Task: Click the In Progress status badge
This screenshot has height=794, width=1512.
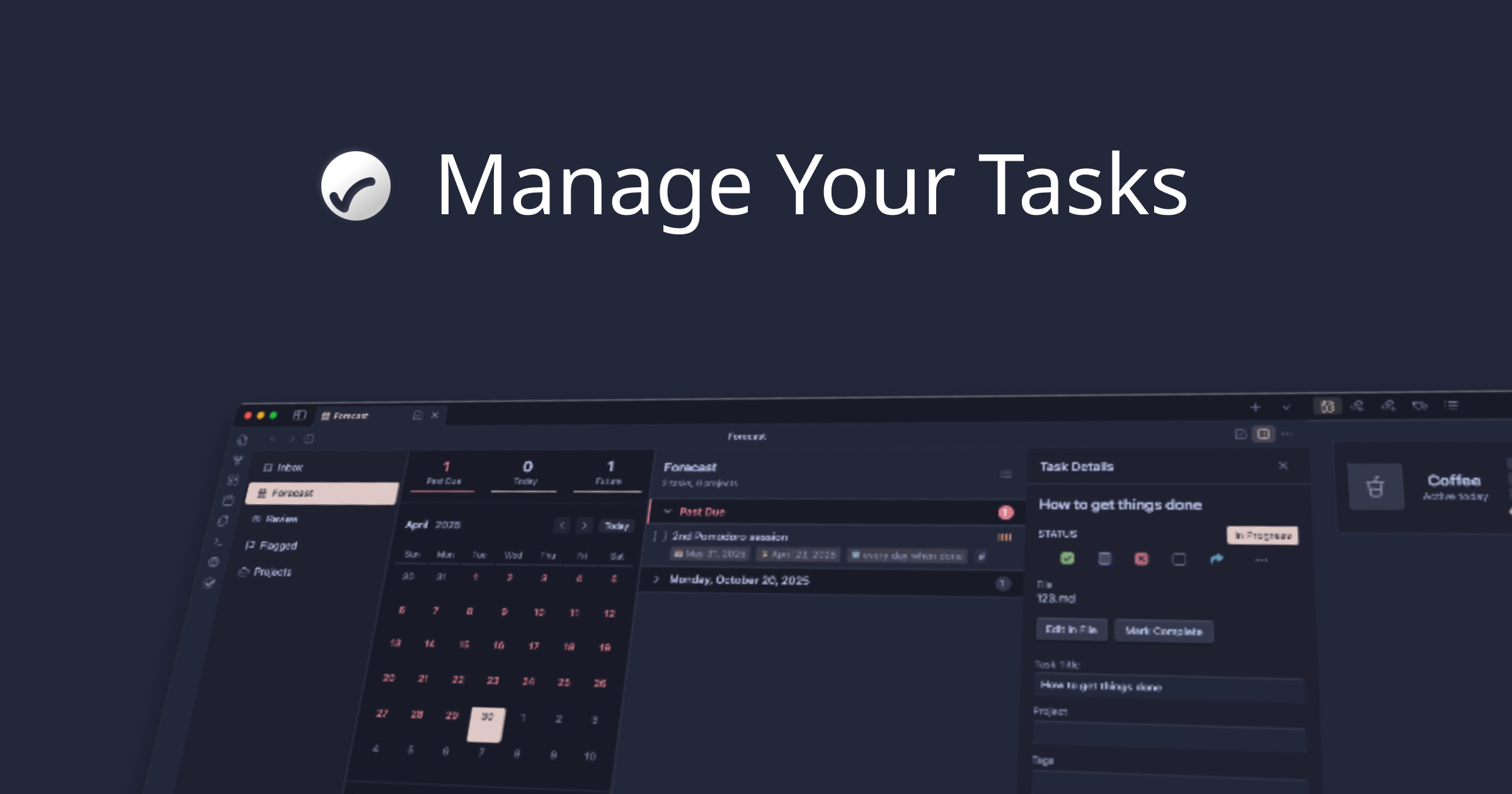Action: (1263, 535)
